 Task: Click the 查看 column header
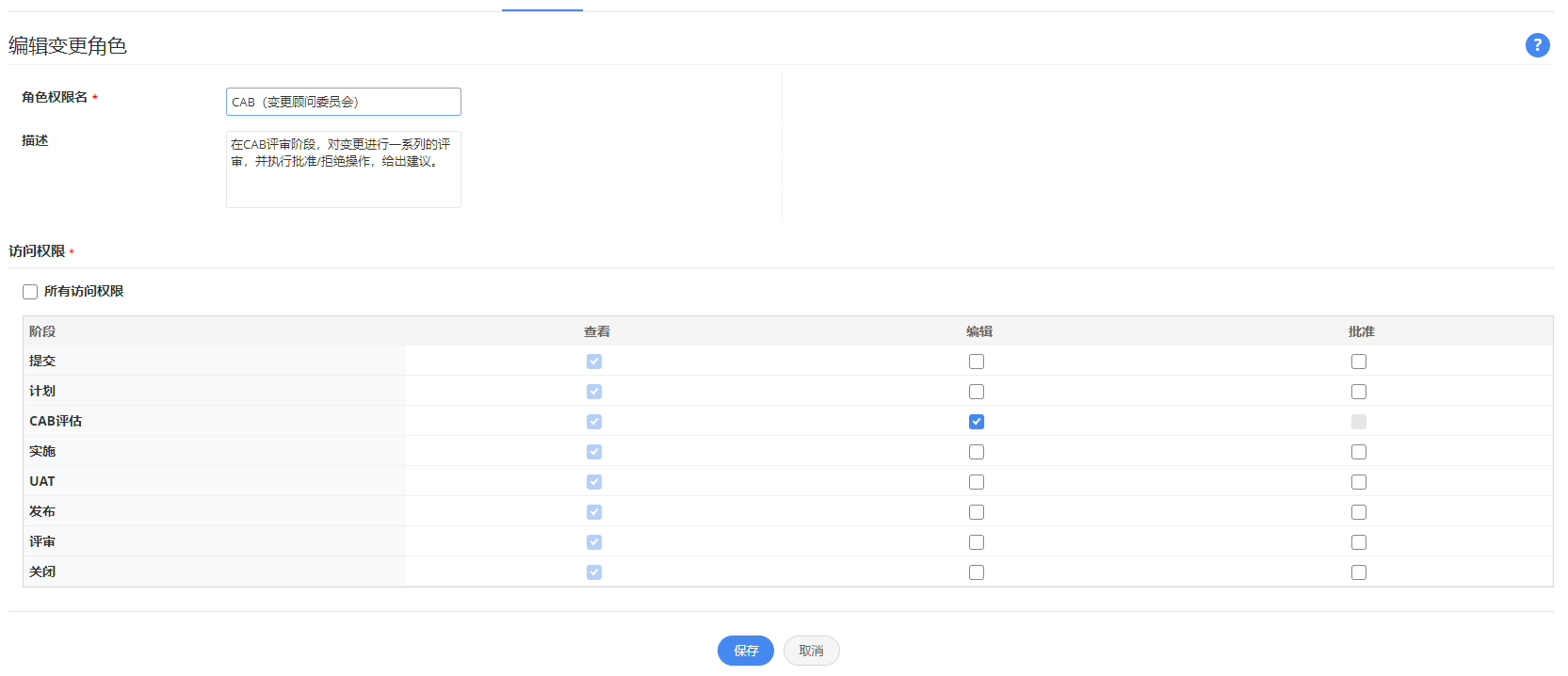[597, 331]
